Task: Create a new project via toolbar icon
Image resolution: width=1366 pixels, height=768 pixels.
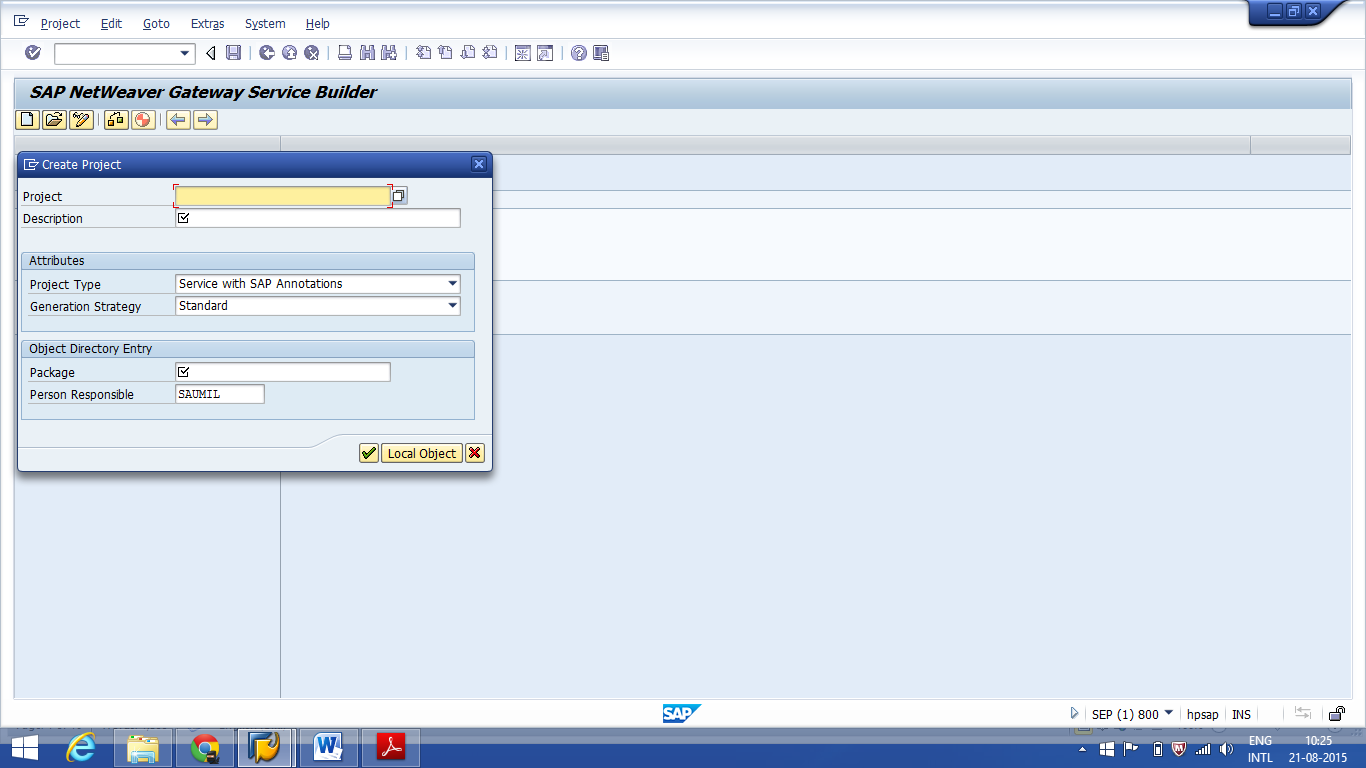Action: click(x=25, y=120)
